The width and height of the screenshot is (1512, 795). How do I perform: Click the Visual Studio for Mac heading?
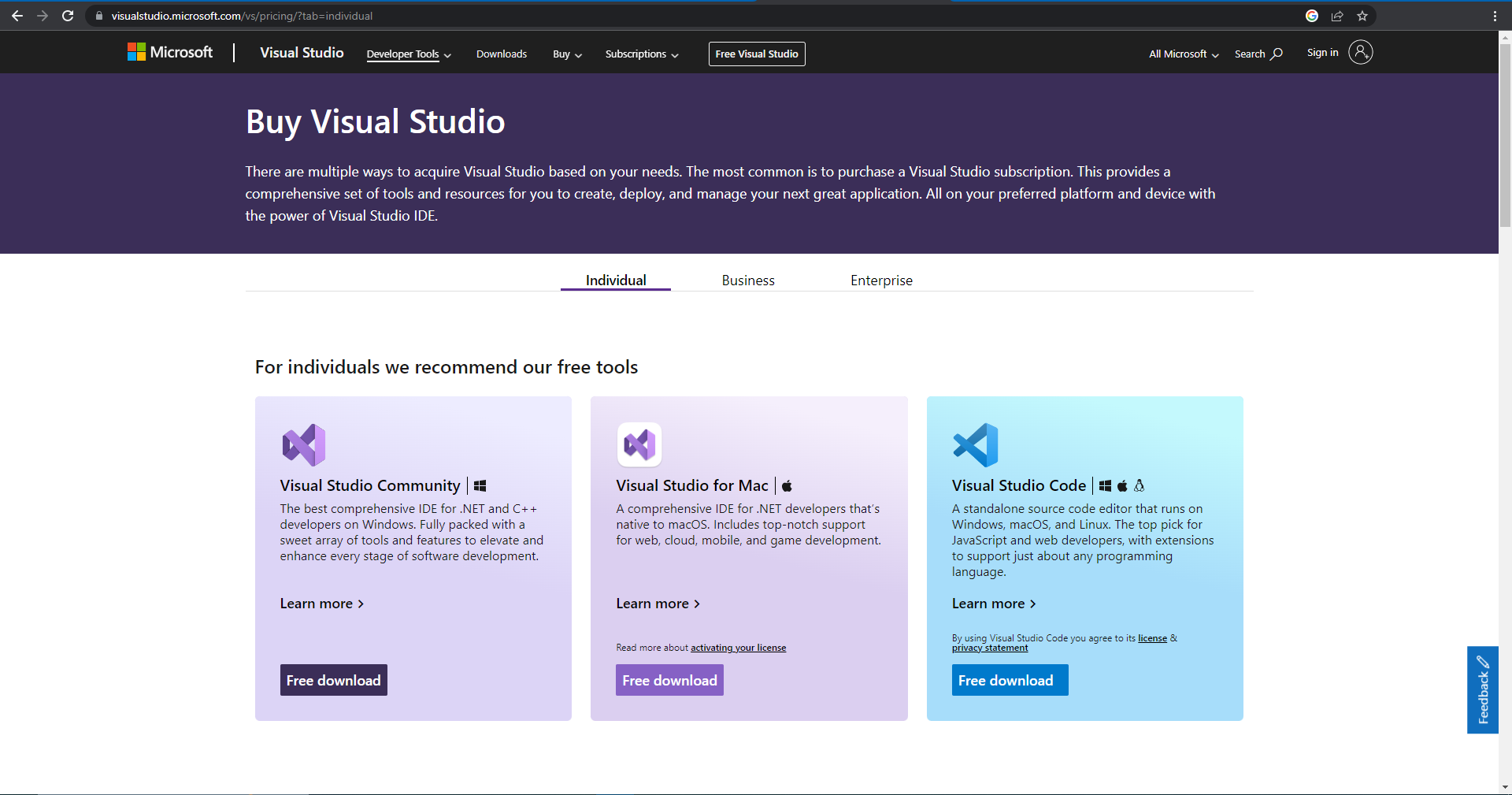coord(692,485)
